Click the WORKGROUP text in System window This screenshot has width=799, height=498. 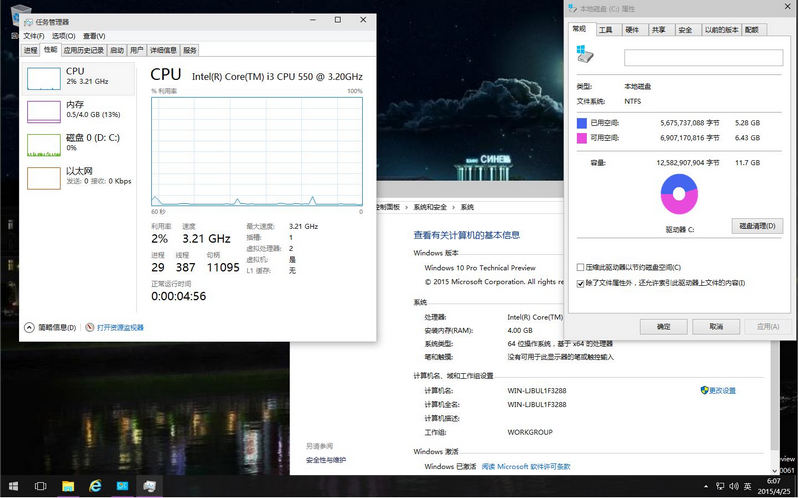(530, 432)
